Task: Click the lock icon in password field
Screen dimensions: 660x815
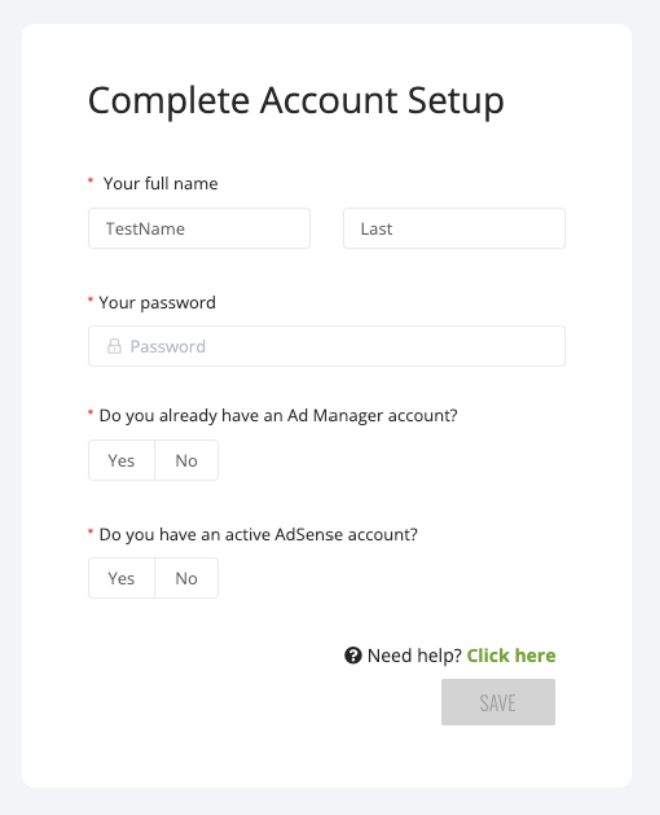Action: (x=114, y=346)
